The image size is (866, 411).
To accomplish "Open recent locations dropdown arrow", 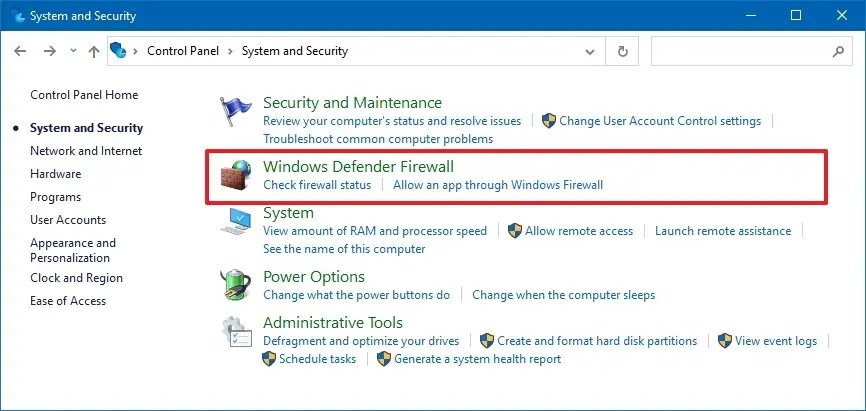I will tap(73, 51).
